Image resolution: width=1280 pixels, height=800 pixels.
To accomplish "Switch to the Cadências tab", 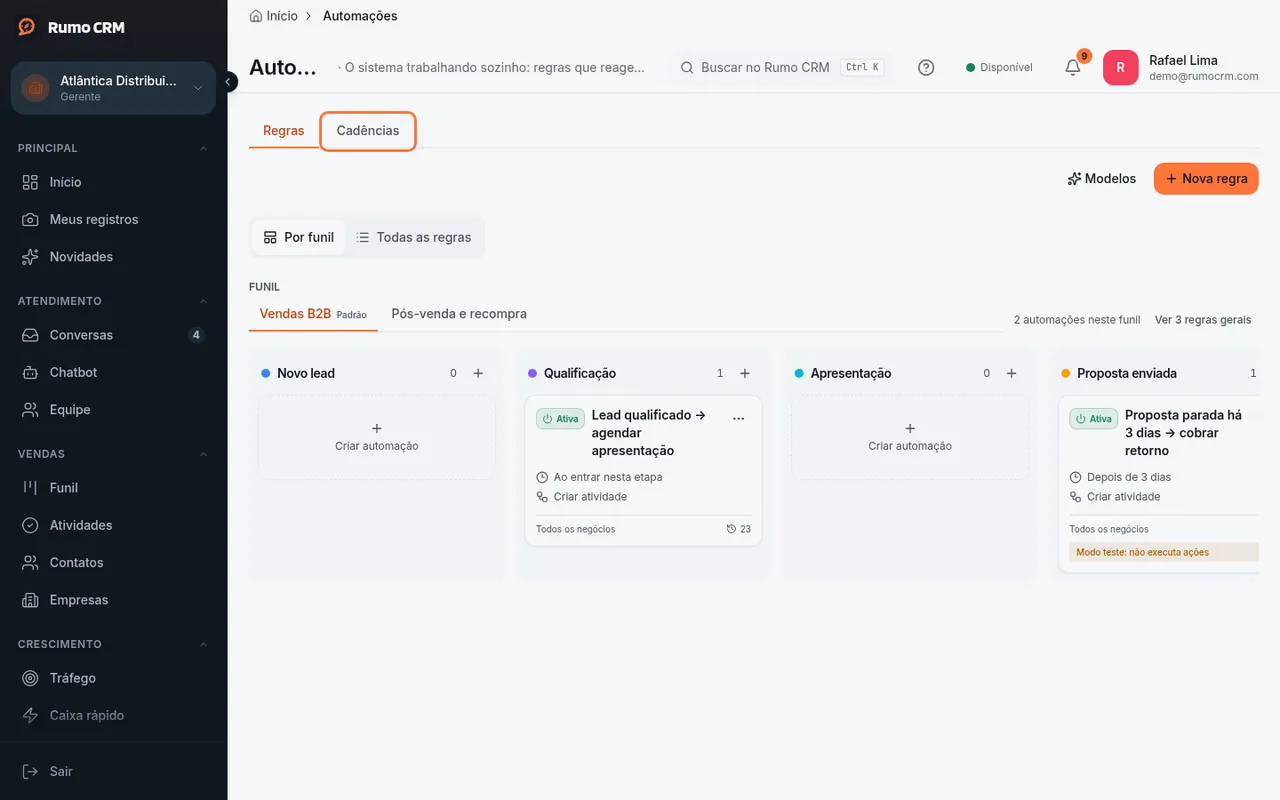I will (x=368, y=131).
